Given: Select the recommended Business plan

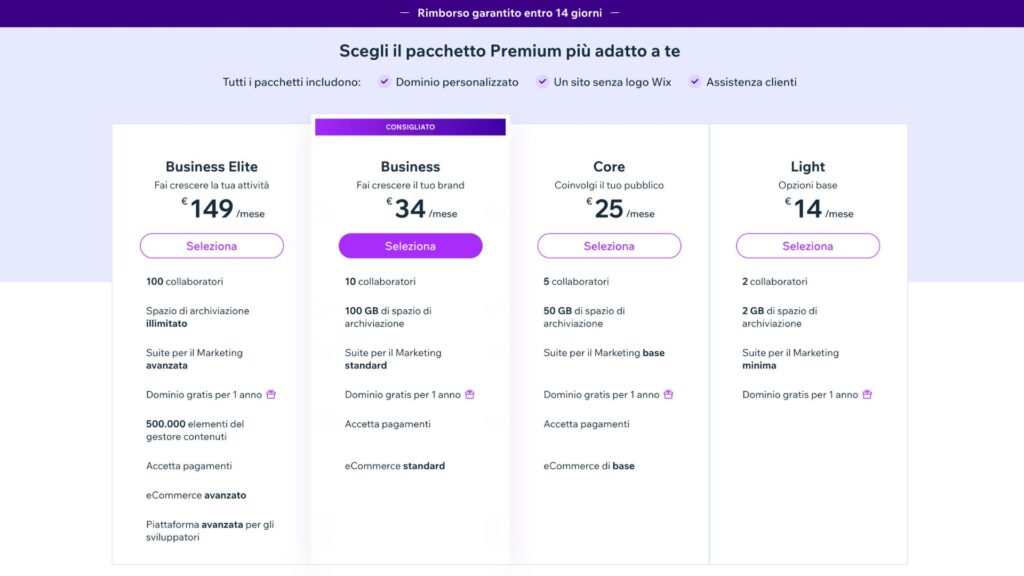Looking at the screenshot, I should 410,246.
